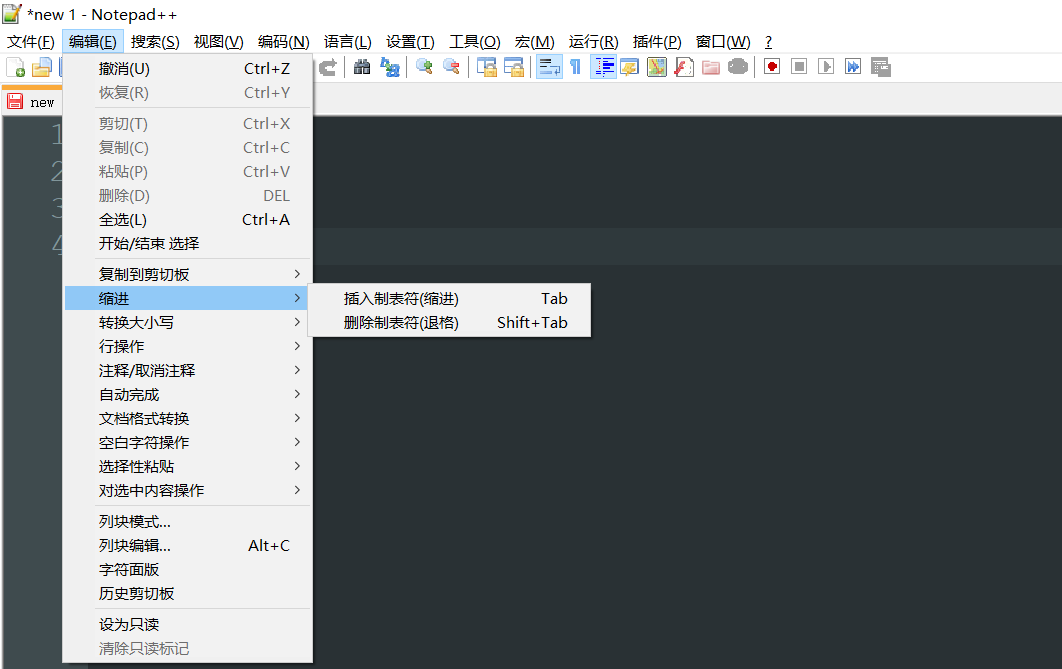
Task: Choose 历史剪切板 menu entry
Action: [x=188, y=594]
